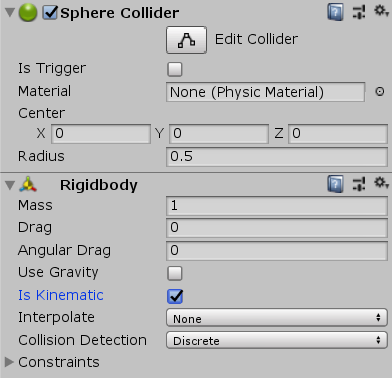
Task: Click the Center X axis label
Action: point(41,134)
